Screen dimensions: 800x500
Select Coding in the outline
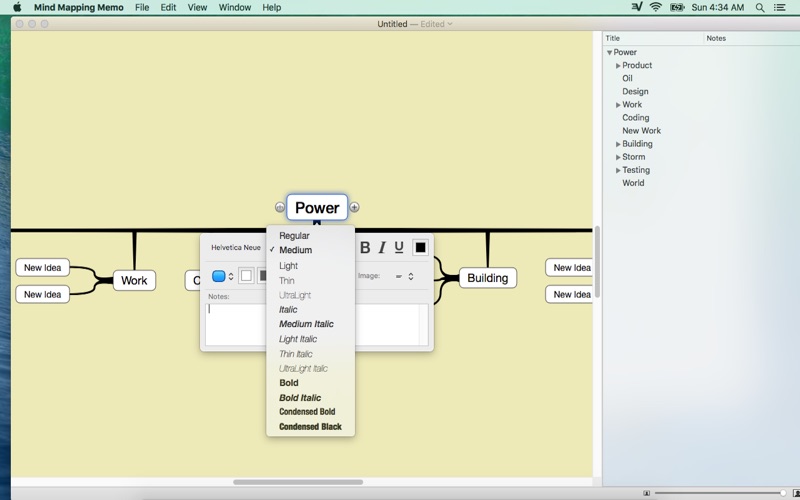coord(636,118)
